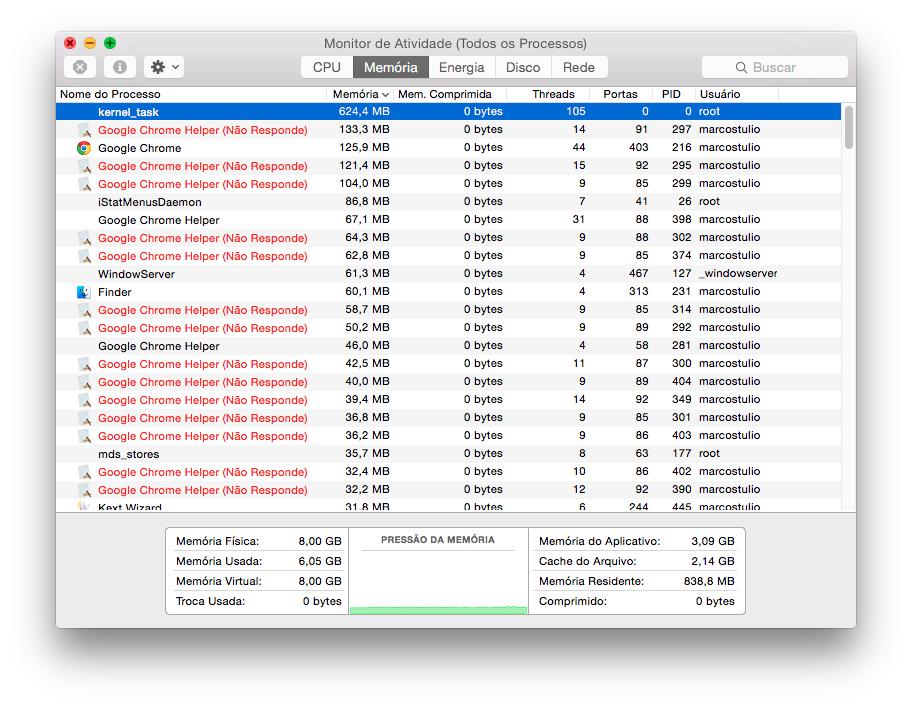
Task: Toggle sort on the Memória column header
Action: [361, 94]
